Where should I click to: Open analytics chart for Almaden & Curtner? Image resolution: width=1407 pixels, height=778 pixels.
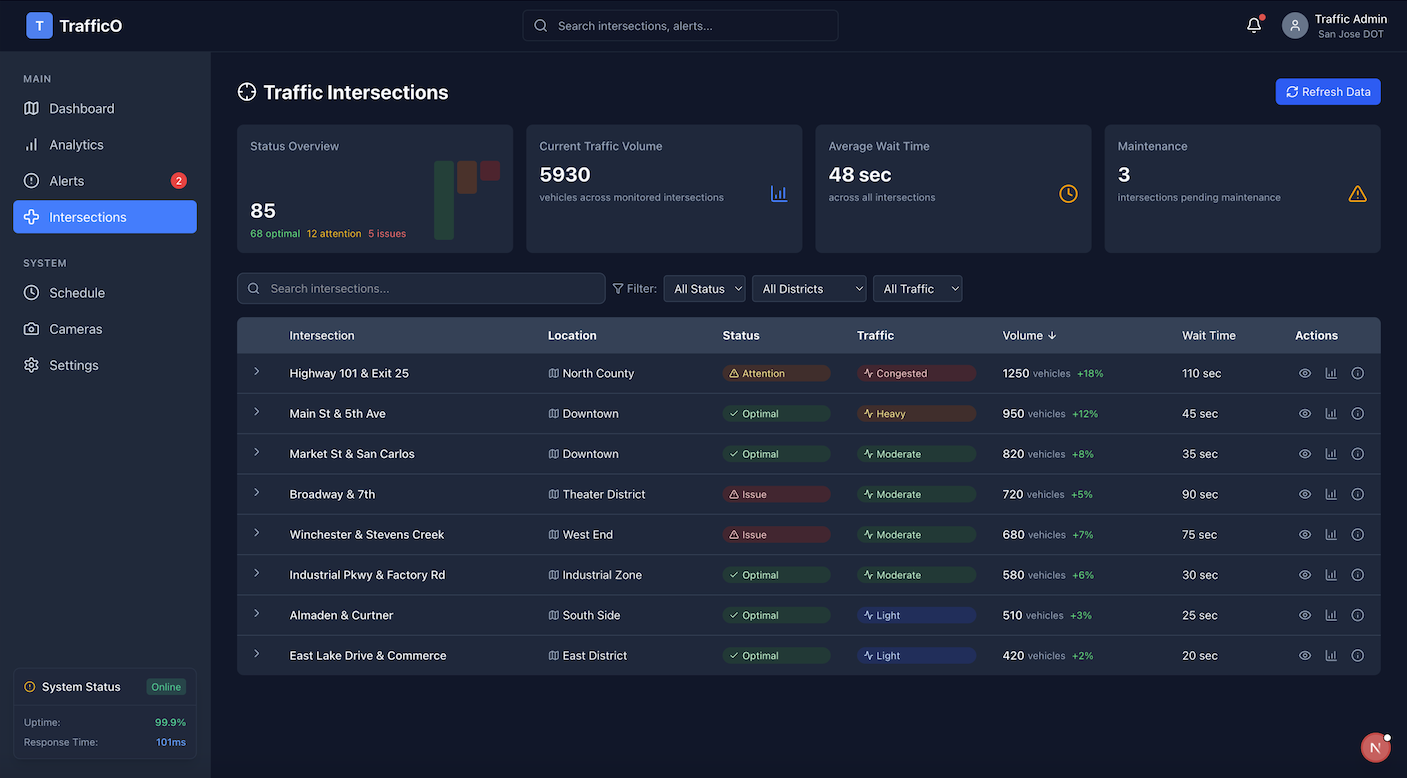1331,615
